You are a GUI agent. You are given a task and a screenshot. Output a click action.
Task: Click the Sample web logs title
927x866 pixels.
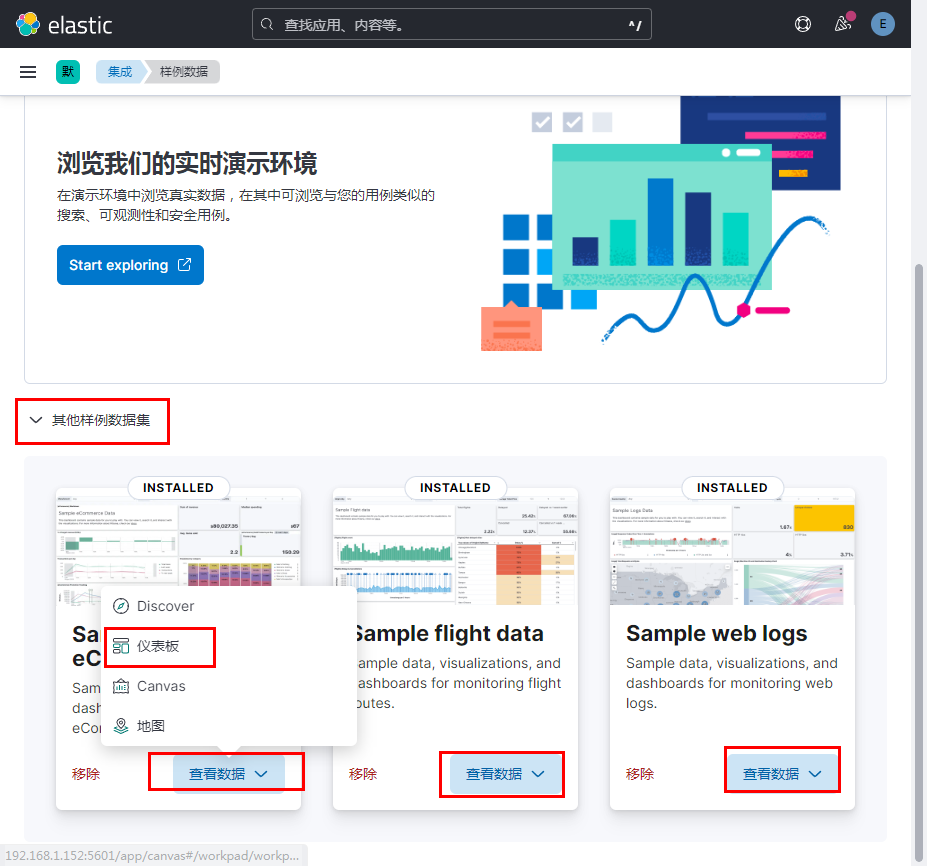tap(717, 633)
